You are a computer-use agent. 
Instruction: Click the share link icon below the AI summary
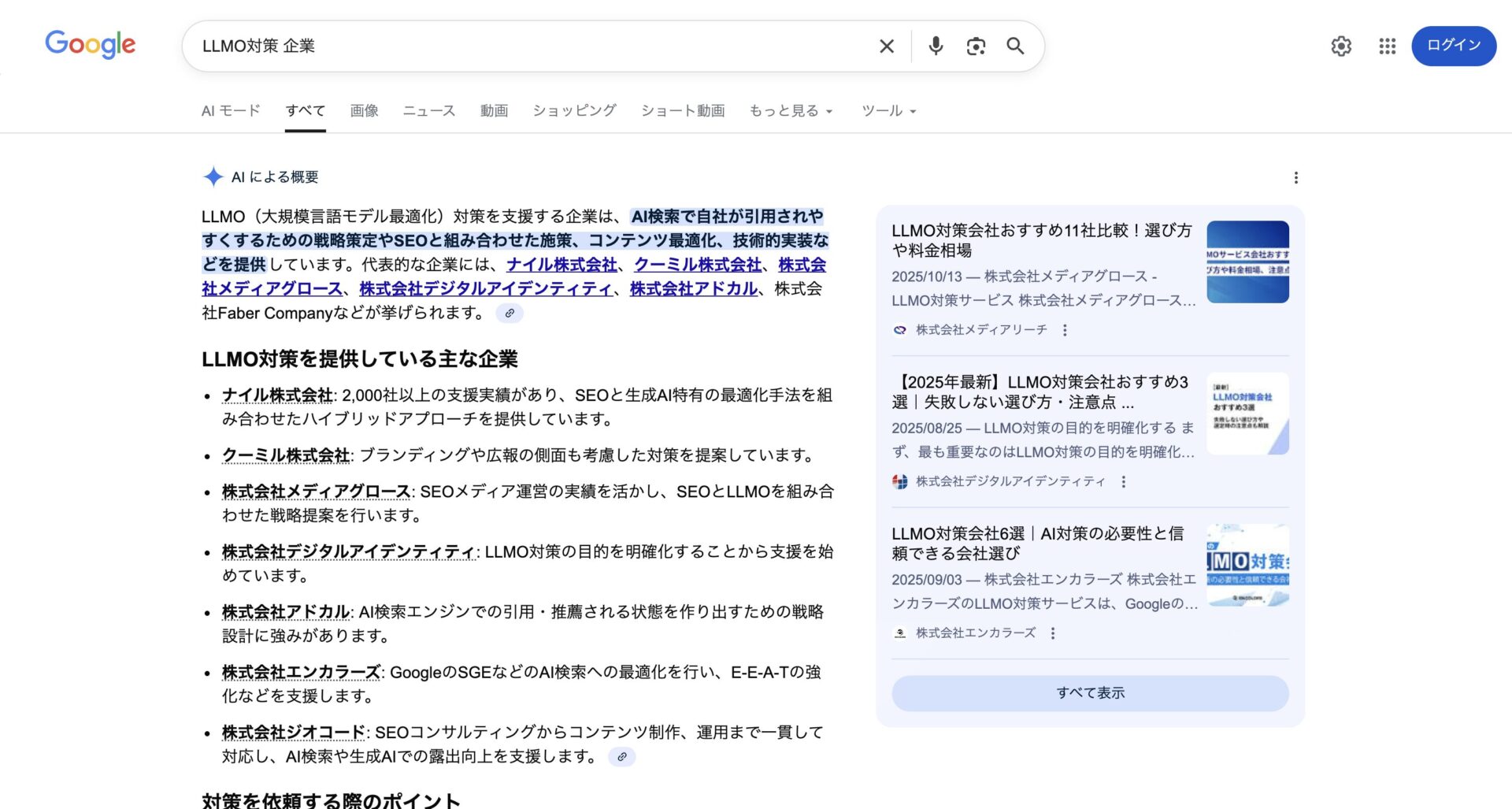[509, 313]
